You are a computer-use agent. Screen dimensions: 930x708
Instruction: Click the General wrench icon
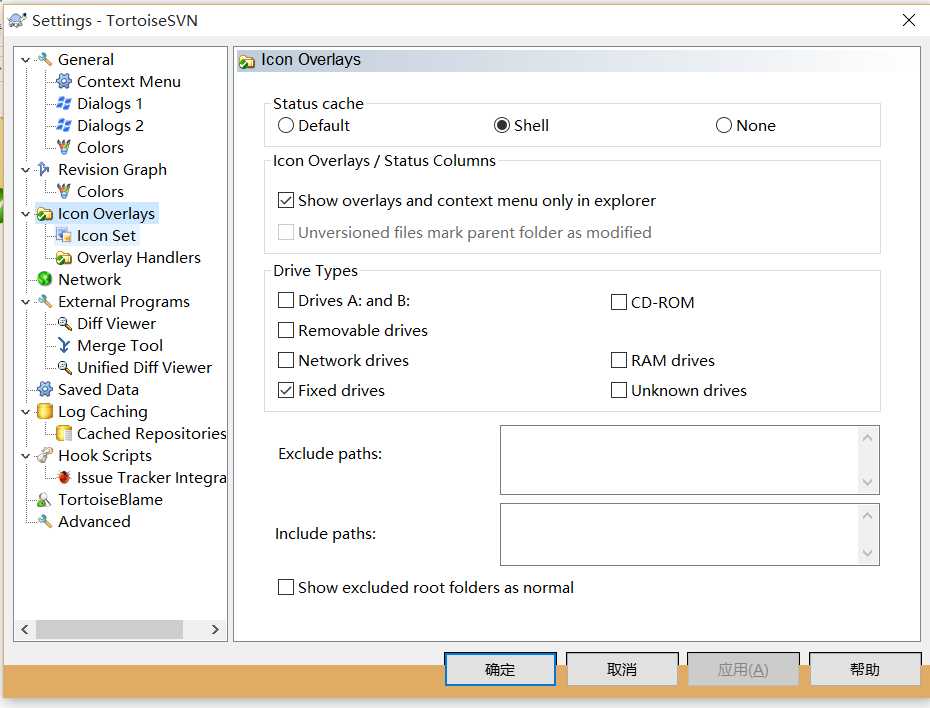pyautogui.click(x=45, y=59)
